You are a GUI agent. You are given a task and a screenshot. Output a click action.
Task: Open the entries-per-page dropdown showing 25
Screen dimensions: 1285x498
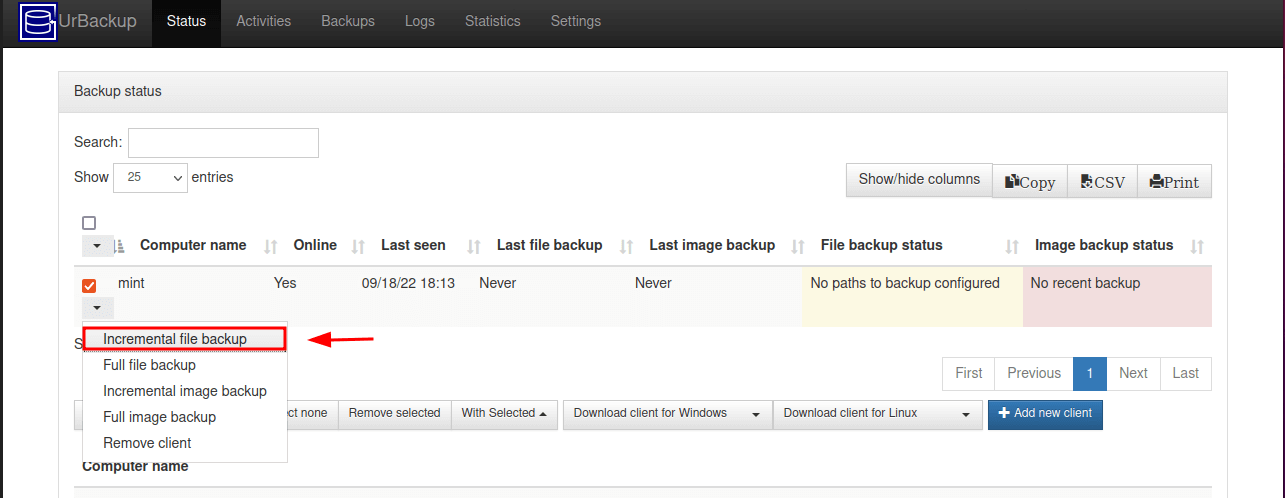tap(150, 178)
